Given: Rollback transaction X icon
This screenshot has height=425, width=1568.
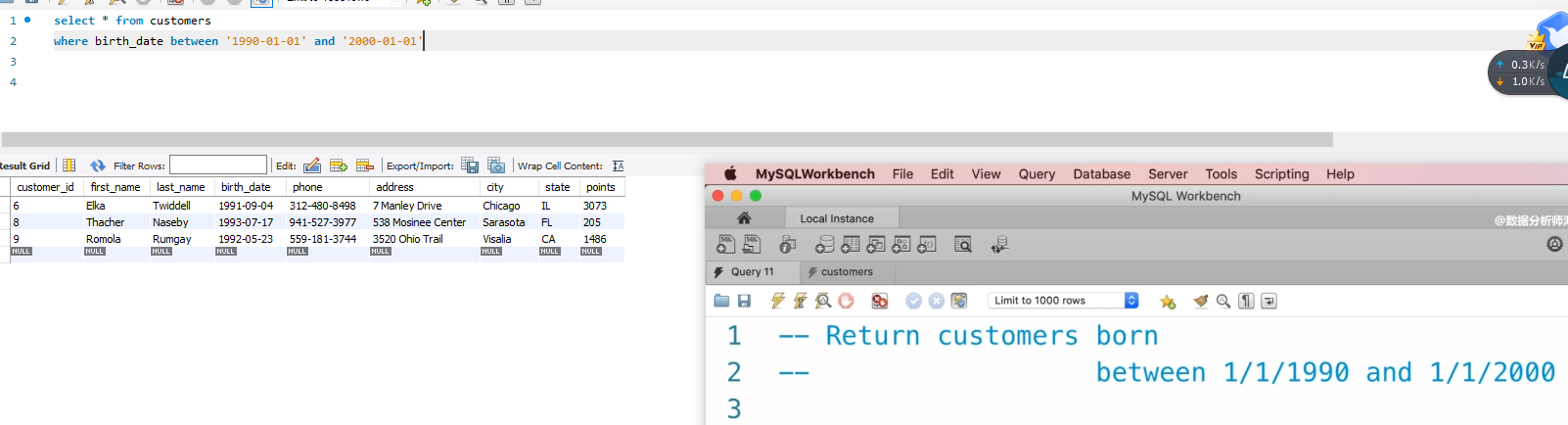Looking at the screenshot, I should point(936,301).
